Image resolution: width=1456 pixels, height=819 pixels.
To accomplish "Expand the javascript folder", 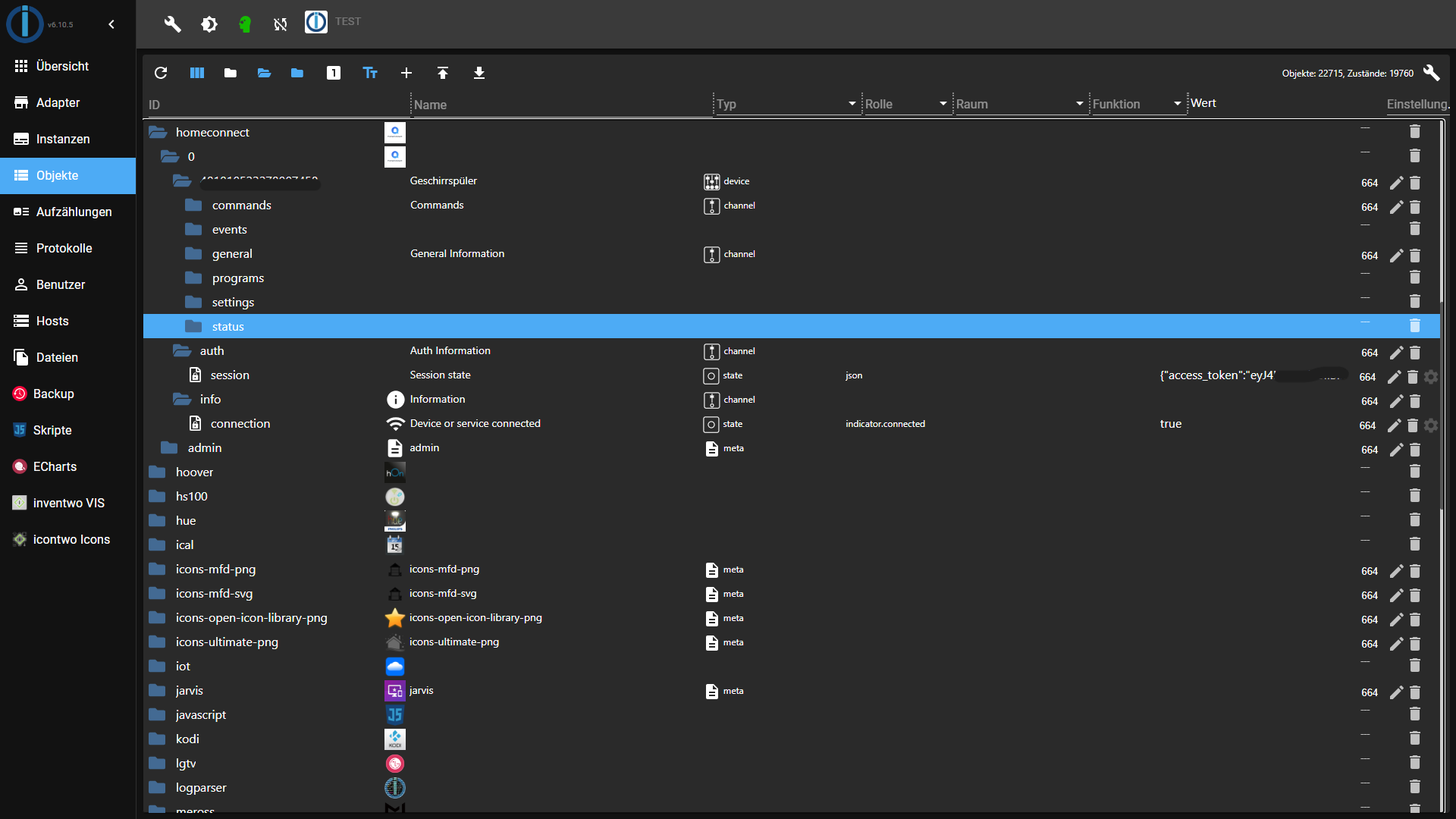I will (158, 714).
